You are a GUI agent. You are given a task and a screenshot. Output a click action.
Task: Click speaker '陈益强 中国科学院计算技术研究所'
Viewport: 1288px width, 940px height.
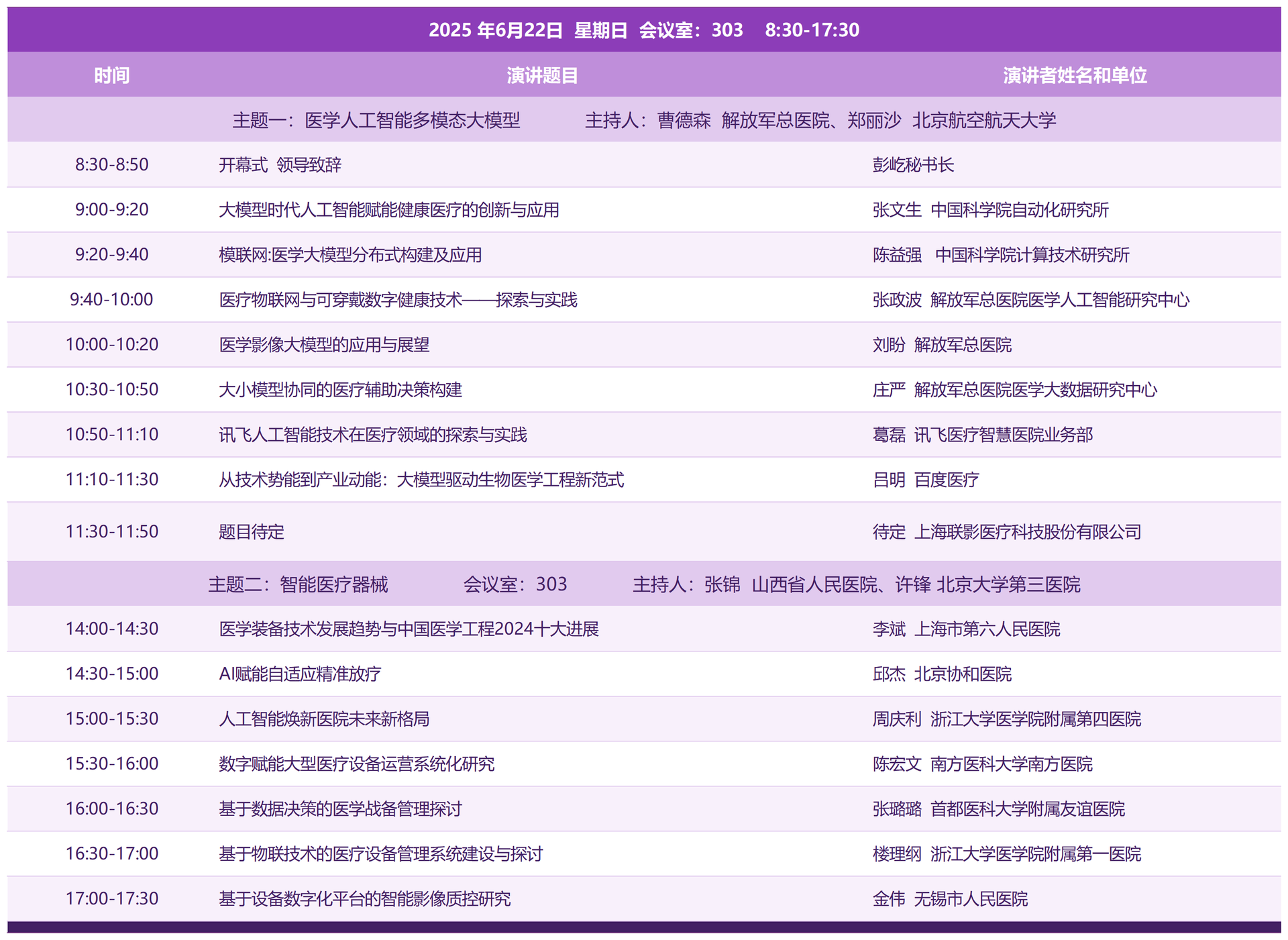click(x=1001, y=254)
